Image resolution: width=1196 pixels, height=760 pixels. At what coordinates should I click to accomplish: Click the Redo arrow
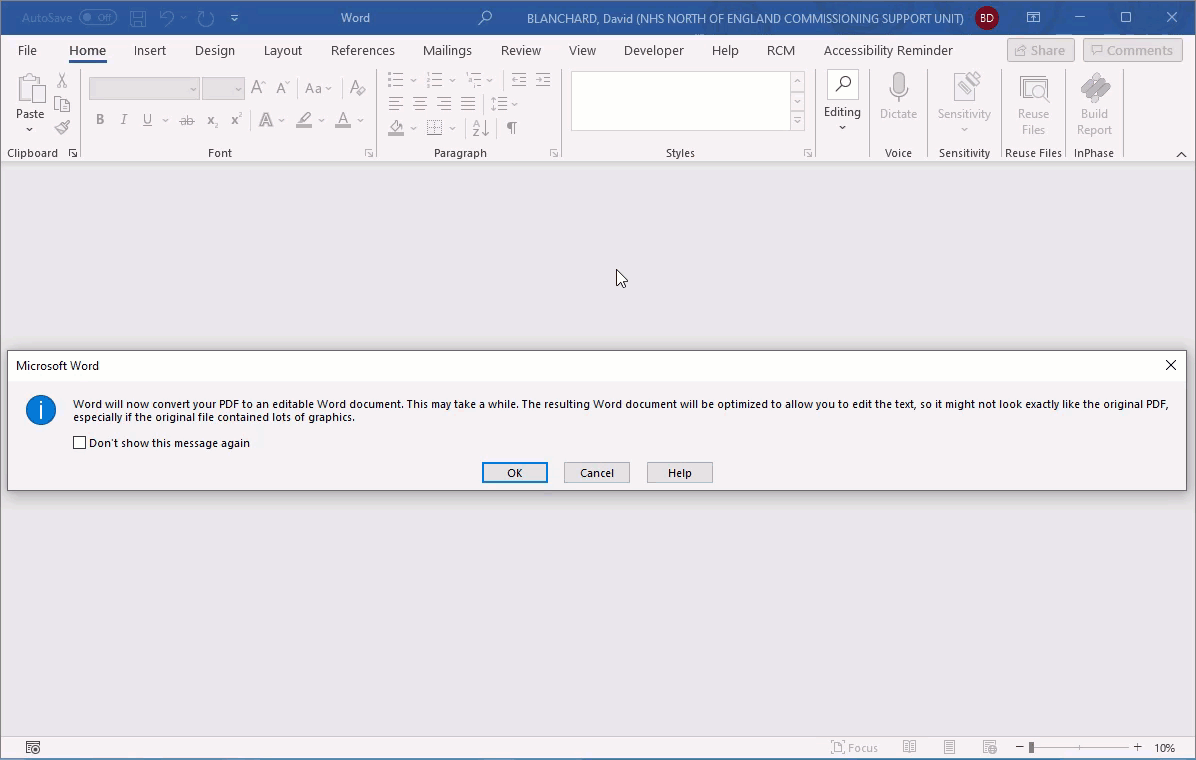tap(205, 18)
